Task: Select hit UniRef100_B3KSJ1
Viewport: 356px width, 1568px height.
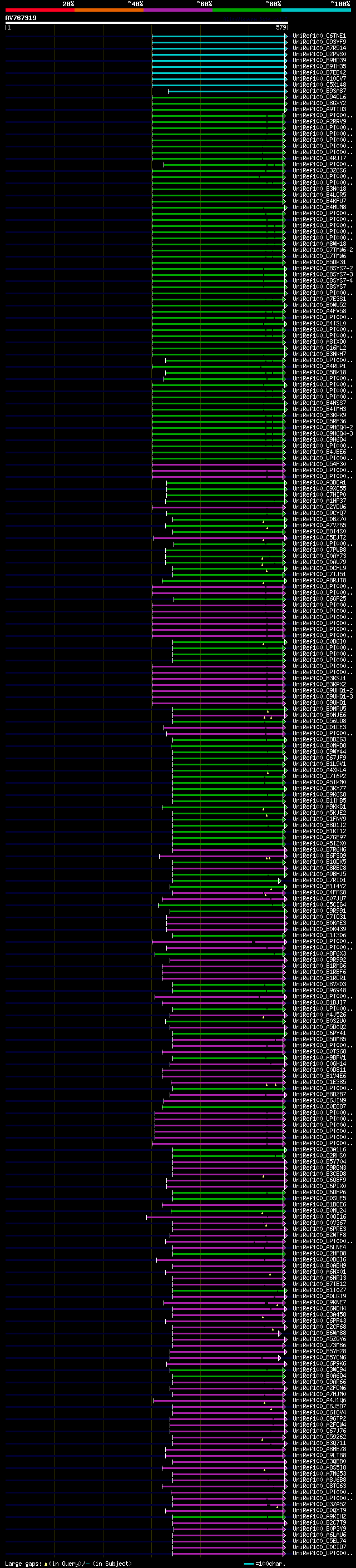Action: [319, 678]
